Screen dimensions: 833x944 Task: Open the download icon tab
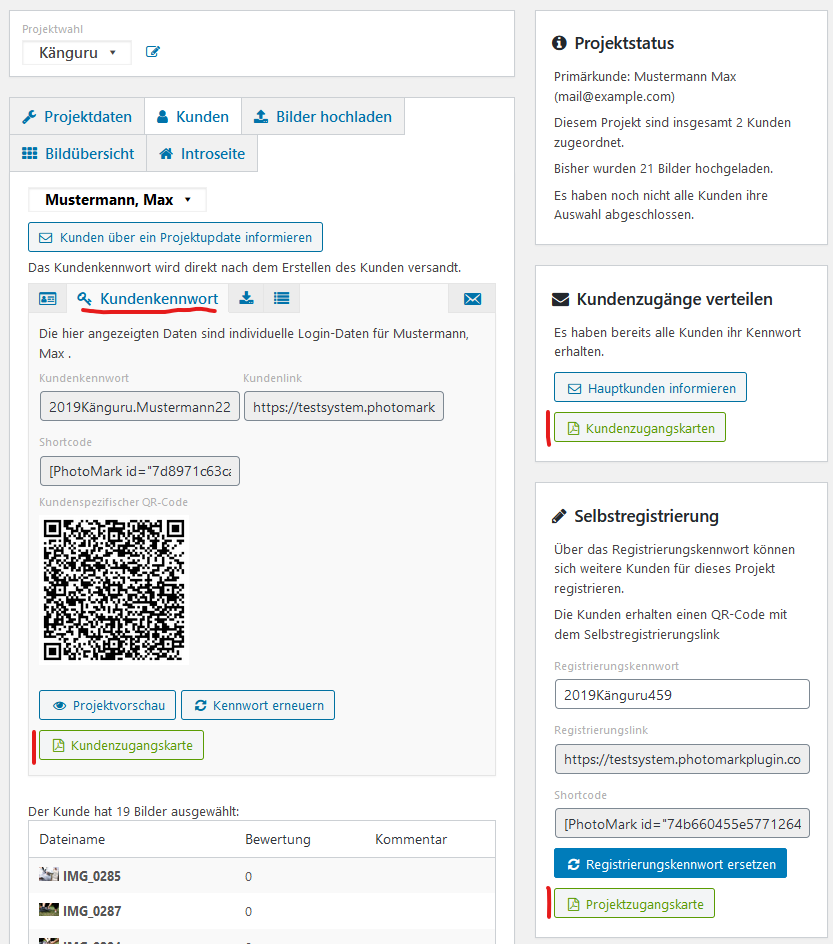pos(246,298)
